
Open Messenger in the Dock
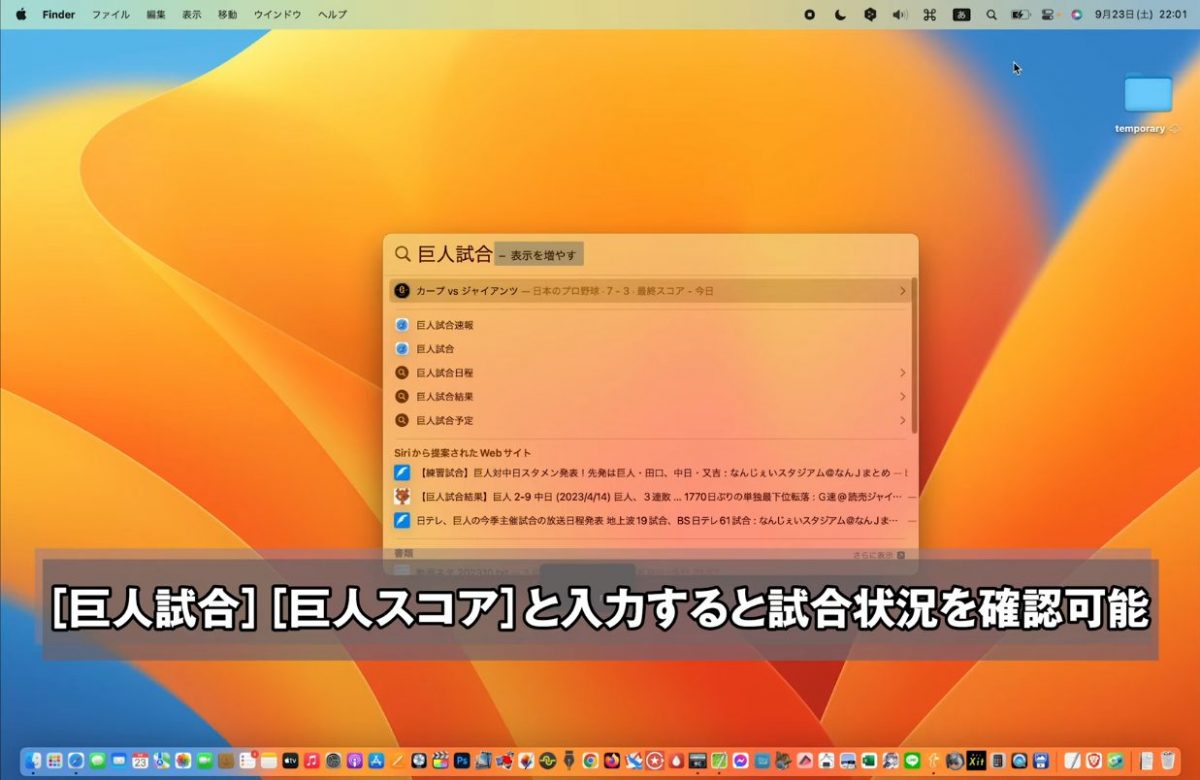[x=741, y=761]
